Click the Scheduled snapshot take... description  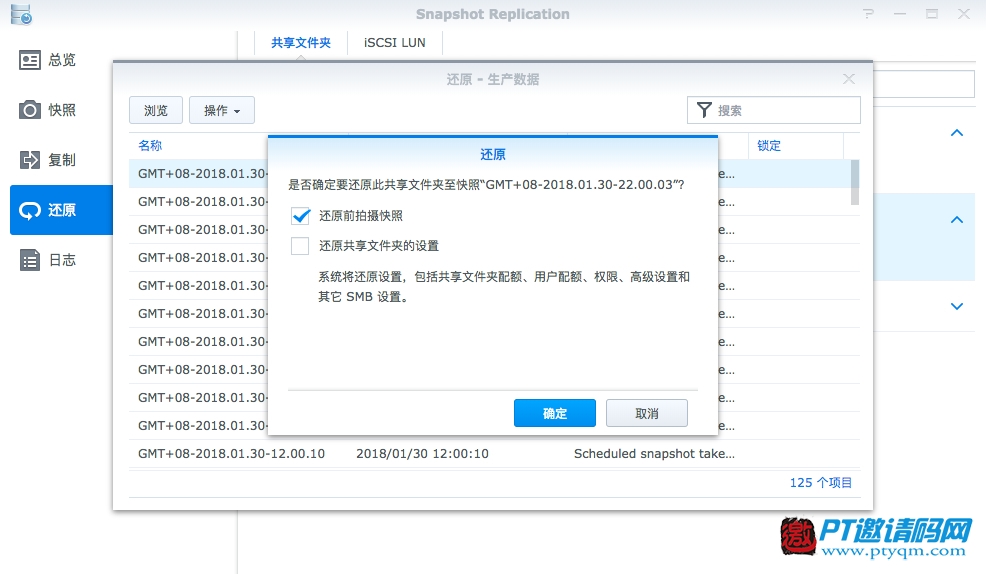654,454
